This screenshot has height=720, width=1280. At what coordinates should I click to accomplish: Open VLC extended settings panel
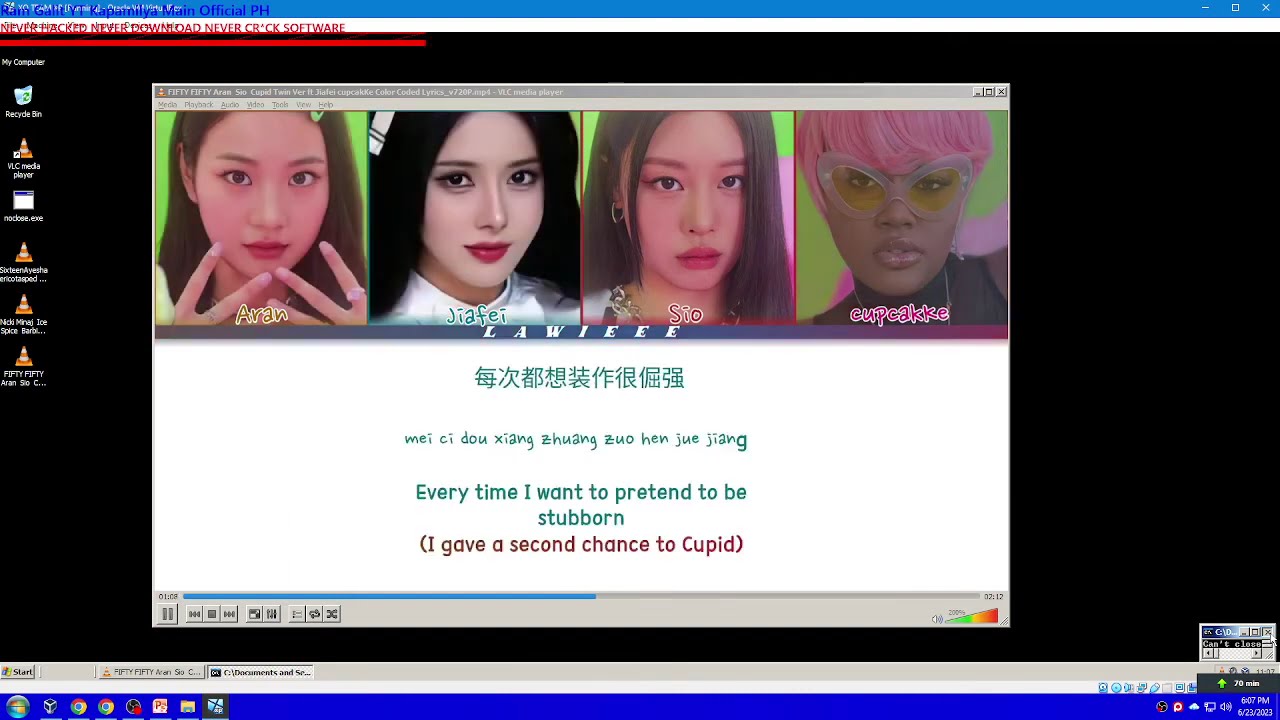tap(271, 614)
